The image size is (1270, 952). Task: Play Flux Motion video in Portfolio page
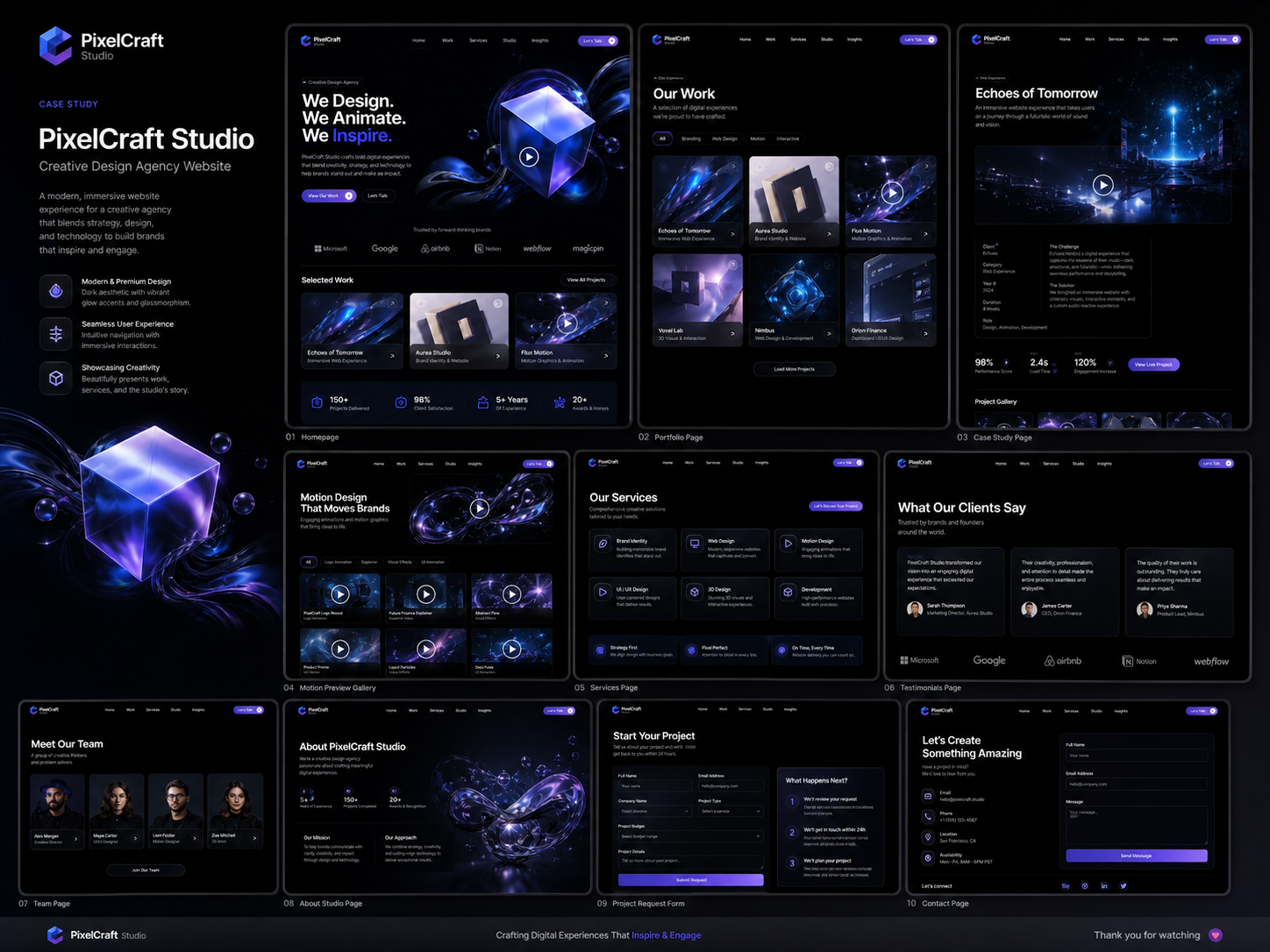(892, 193)
